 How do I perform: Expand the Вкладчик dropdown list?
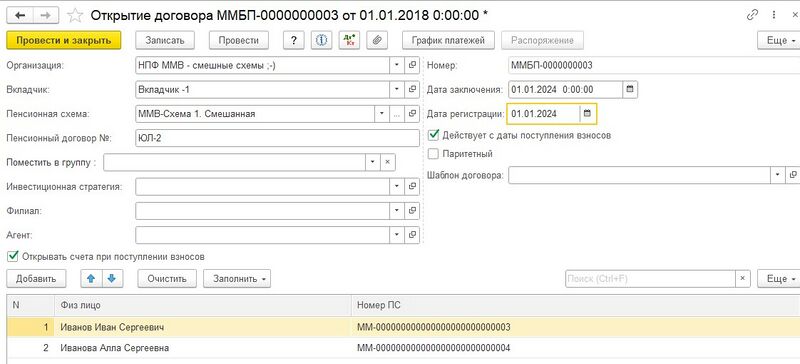pyautogui.click(x=397, y=89)
